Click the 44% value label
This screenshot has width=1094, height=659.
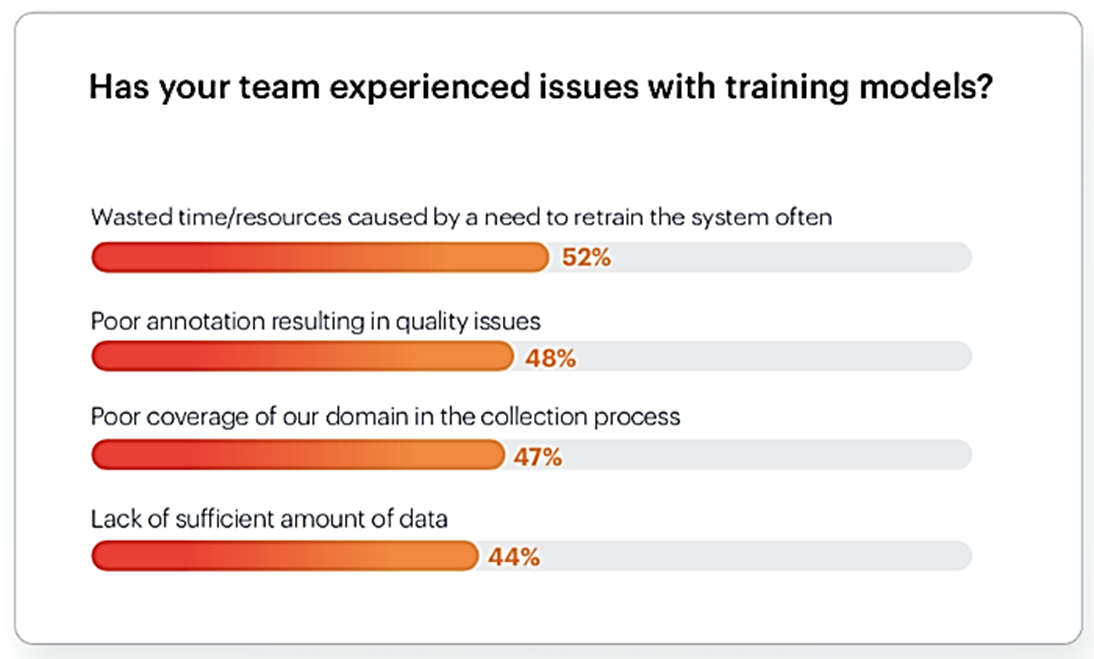click(514, 557)
